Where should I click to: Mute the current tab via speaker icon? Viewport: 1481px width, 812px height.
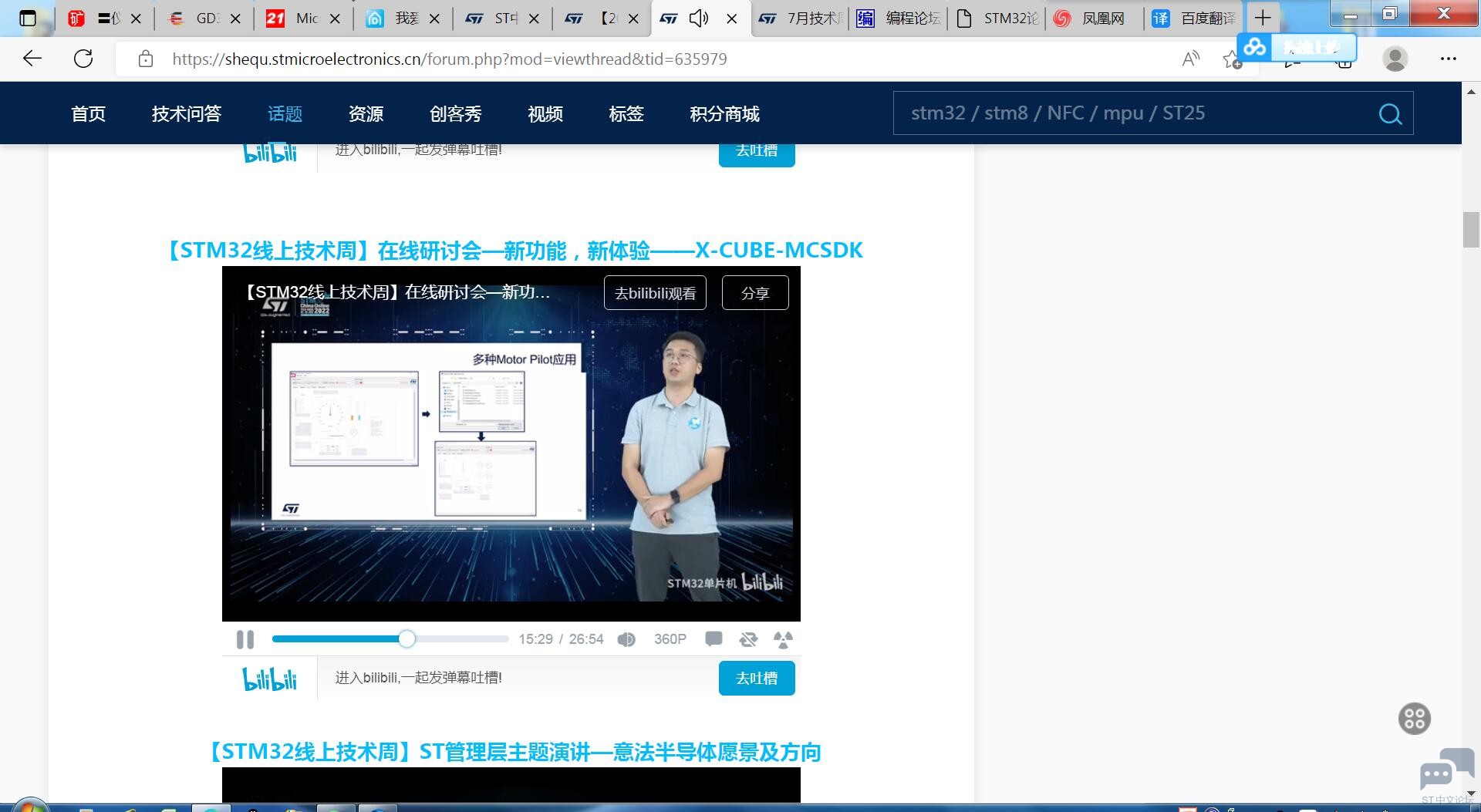click(699, 18)
